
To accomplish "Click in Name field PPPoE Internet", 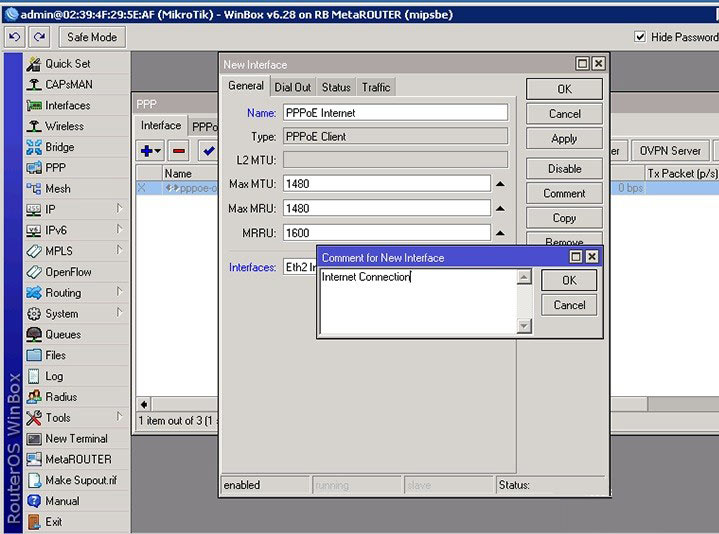I will [x=395, y=113].
